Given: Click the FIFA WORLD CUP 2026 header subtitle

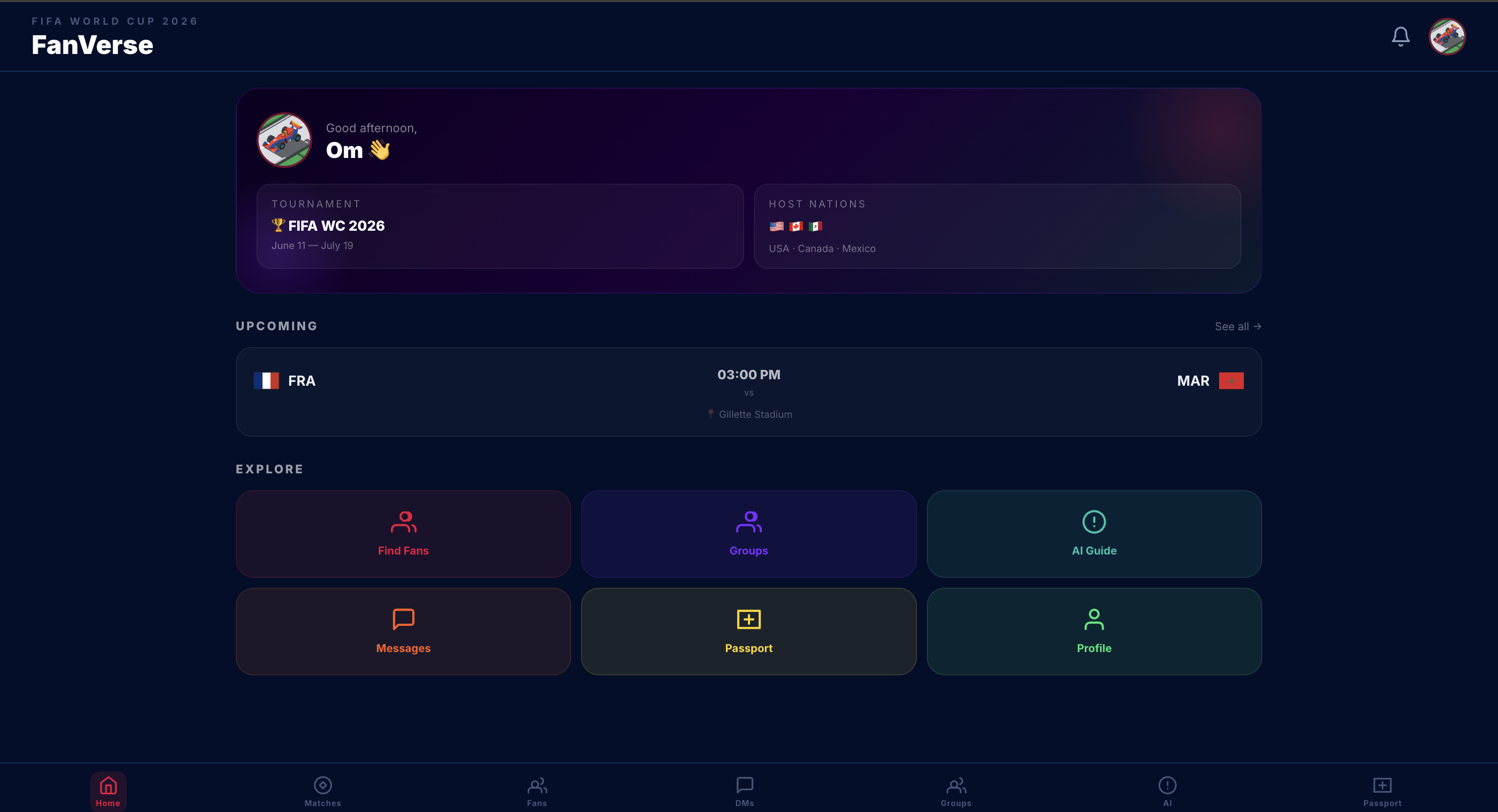Looking at the screenshot, I should click(x=115, y=21).
